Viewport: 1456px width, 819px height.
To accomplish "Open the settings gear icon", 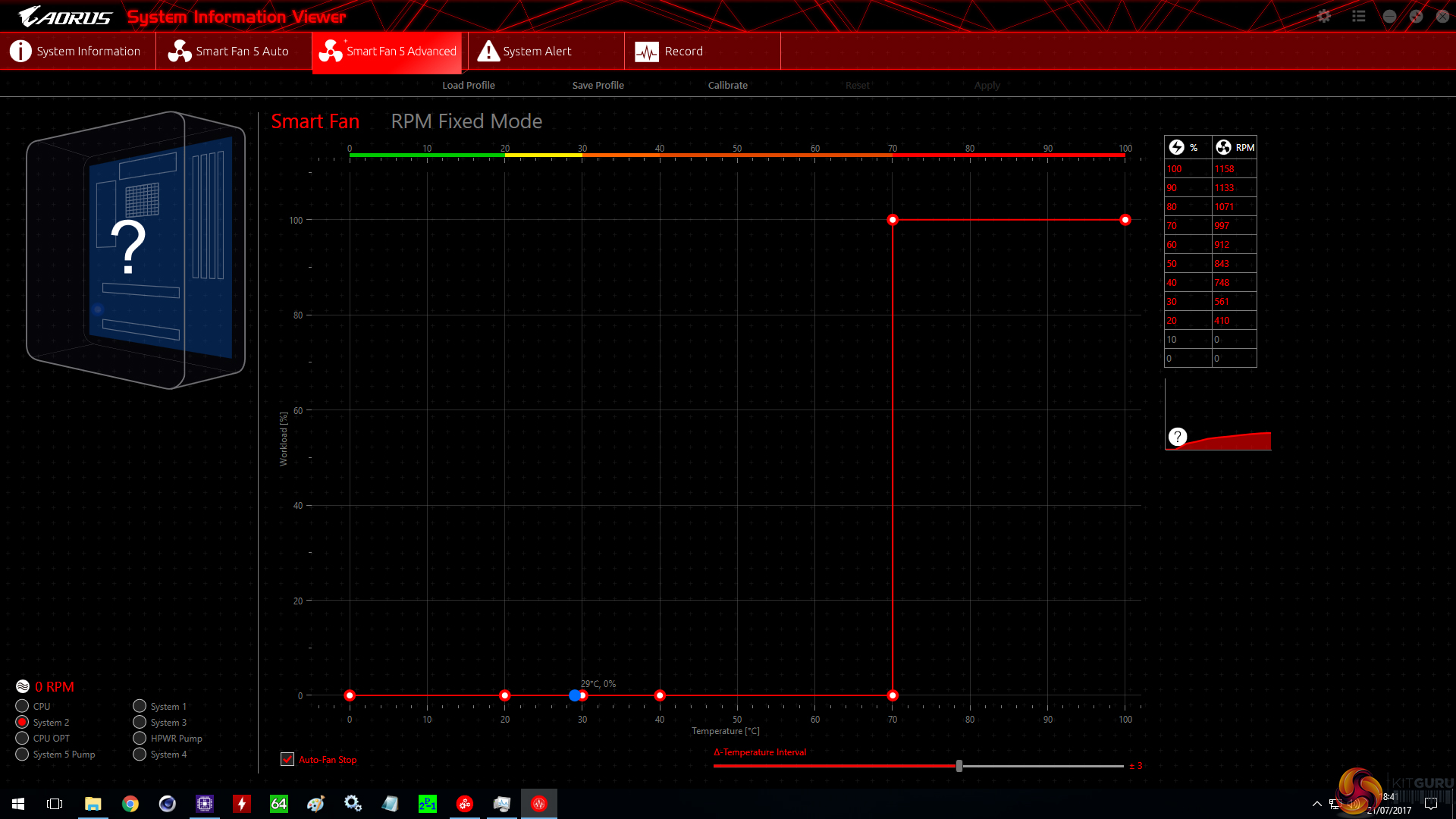I will (1323, 16).
